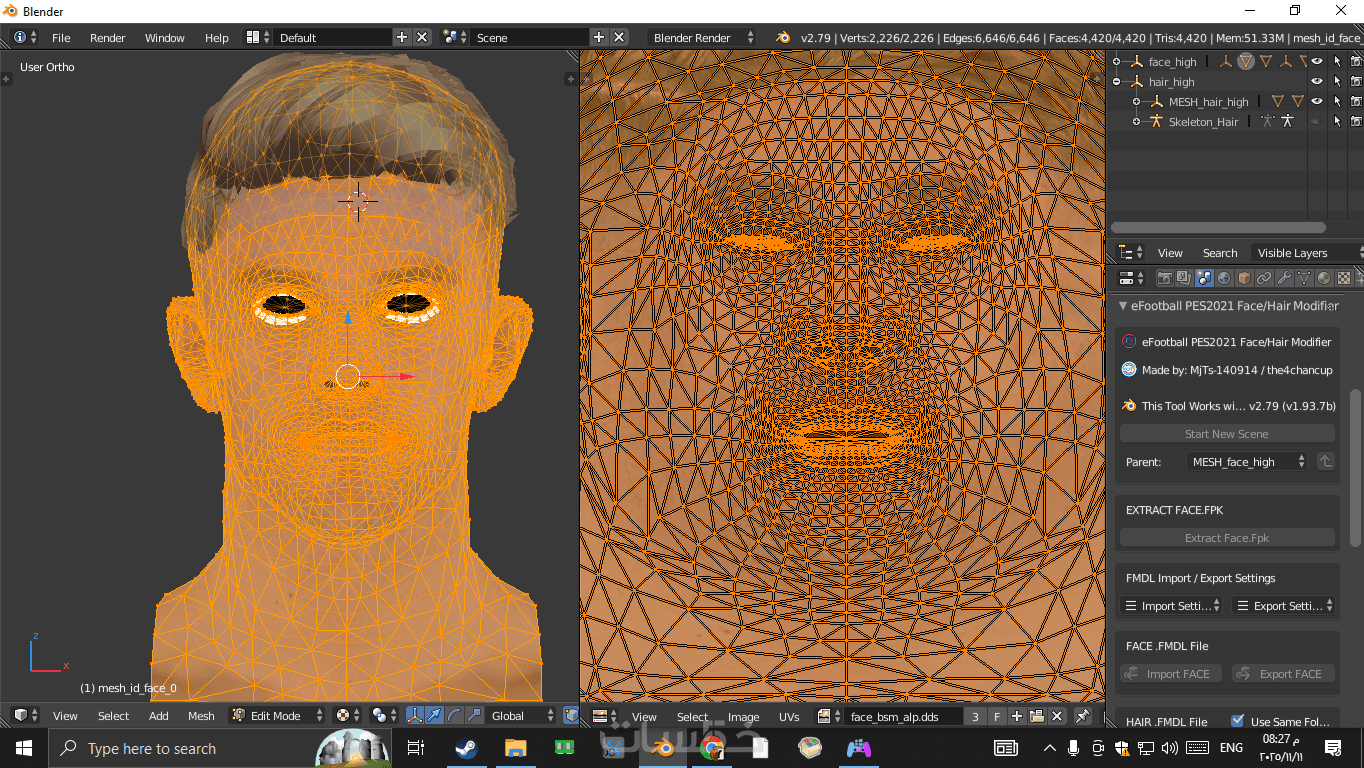Click the properties panel vertical scrollbar
Viewport: 1364px width, 768px height.
(1356, 467)
